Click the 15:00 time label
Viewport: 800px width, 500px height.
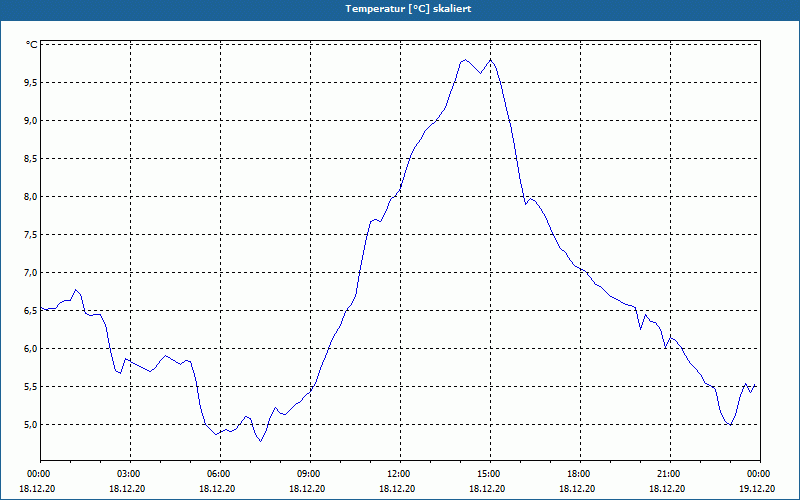(490, 474)
